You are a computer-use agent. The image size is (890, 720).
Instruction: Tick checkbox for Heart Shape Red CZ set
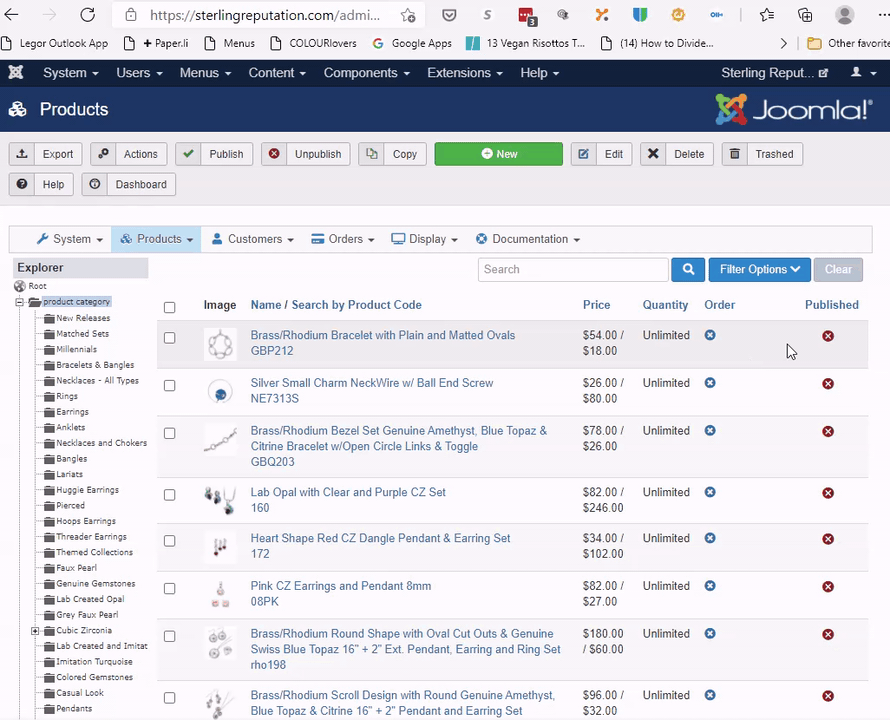pos(169,541)
